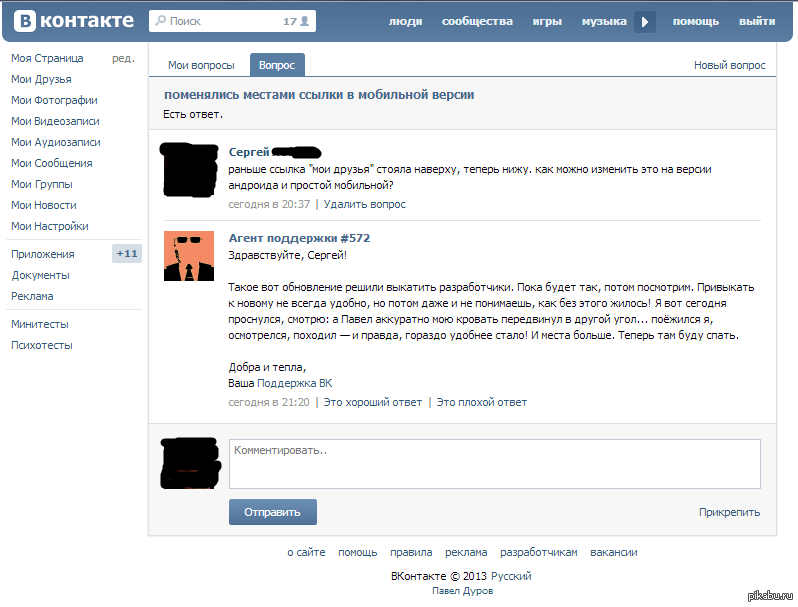Click the +11 applications counter badge

point(127,253)
